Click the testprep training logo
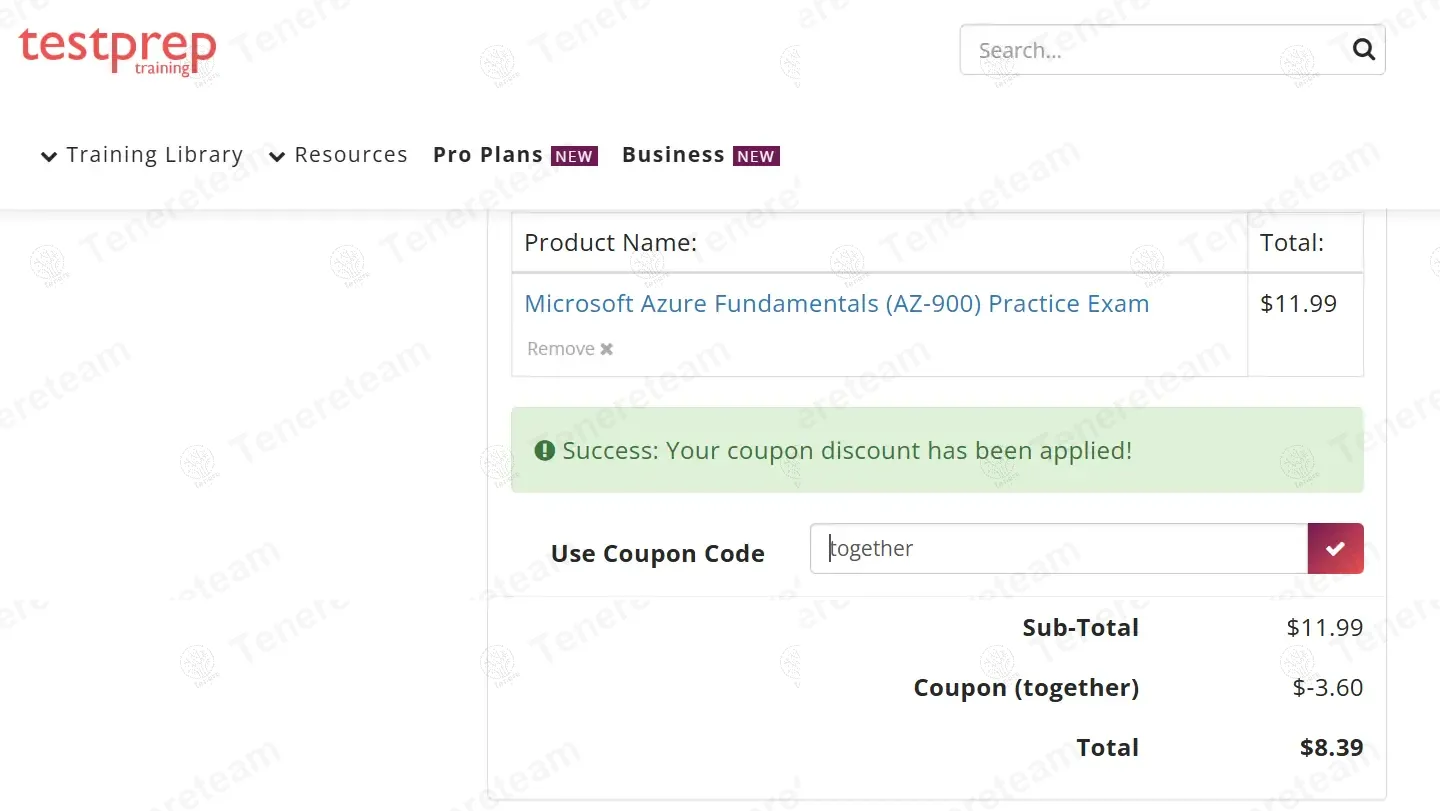This screenshot has width=1440, height=811. click(x=117, y=50)
